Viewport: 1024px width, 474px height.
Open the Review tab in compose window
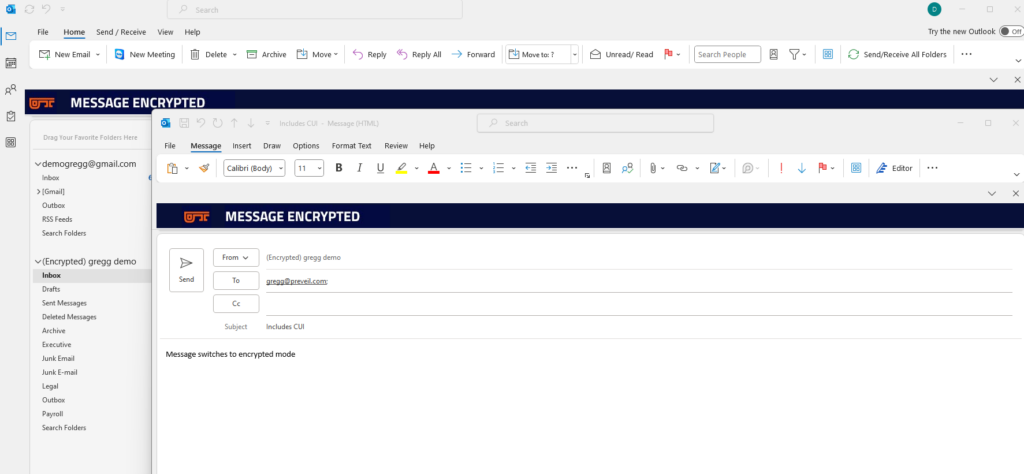tap(396, 146)
